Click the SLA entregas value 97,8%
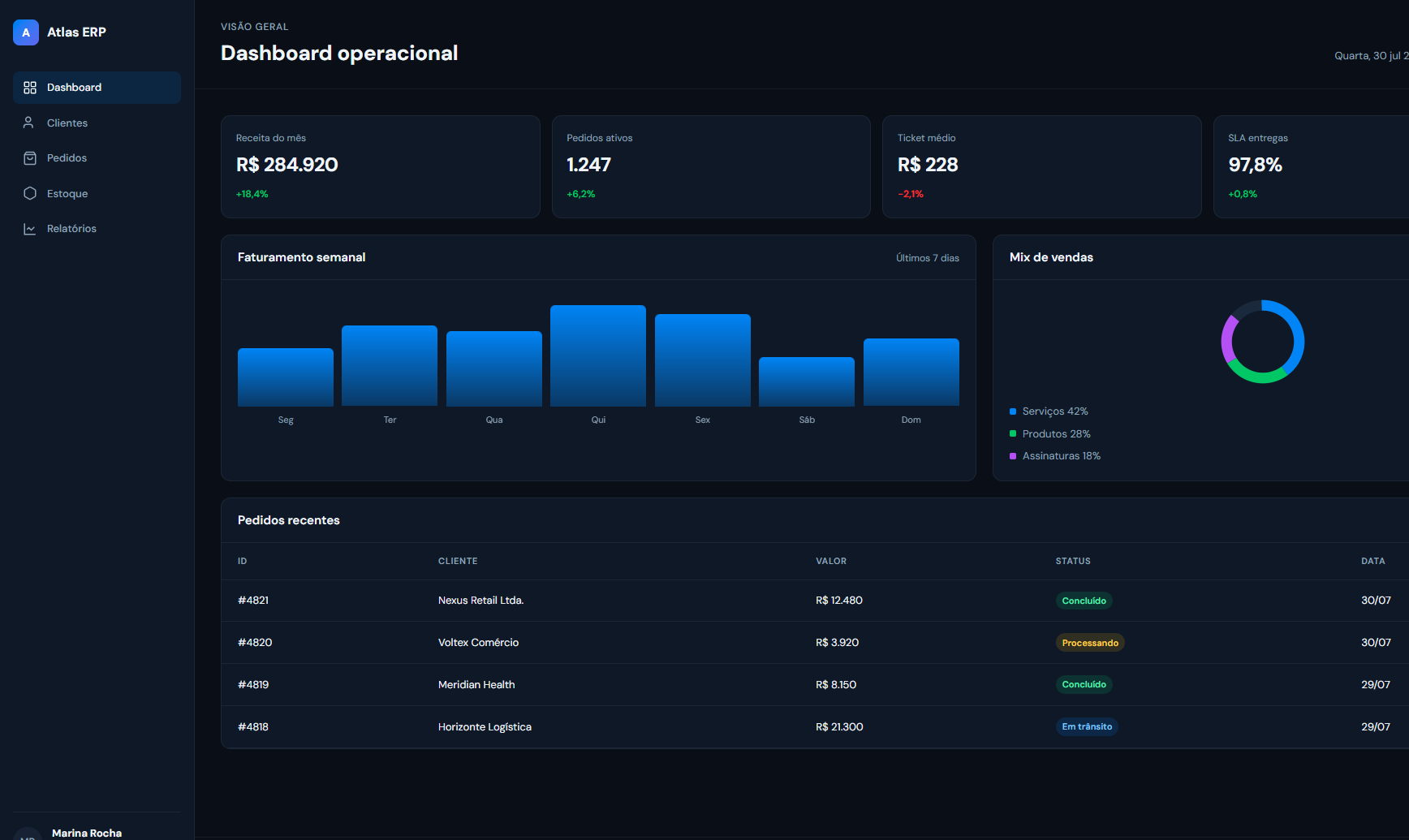Screen dimensions: 1409x840 (1255, 165)
